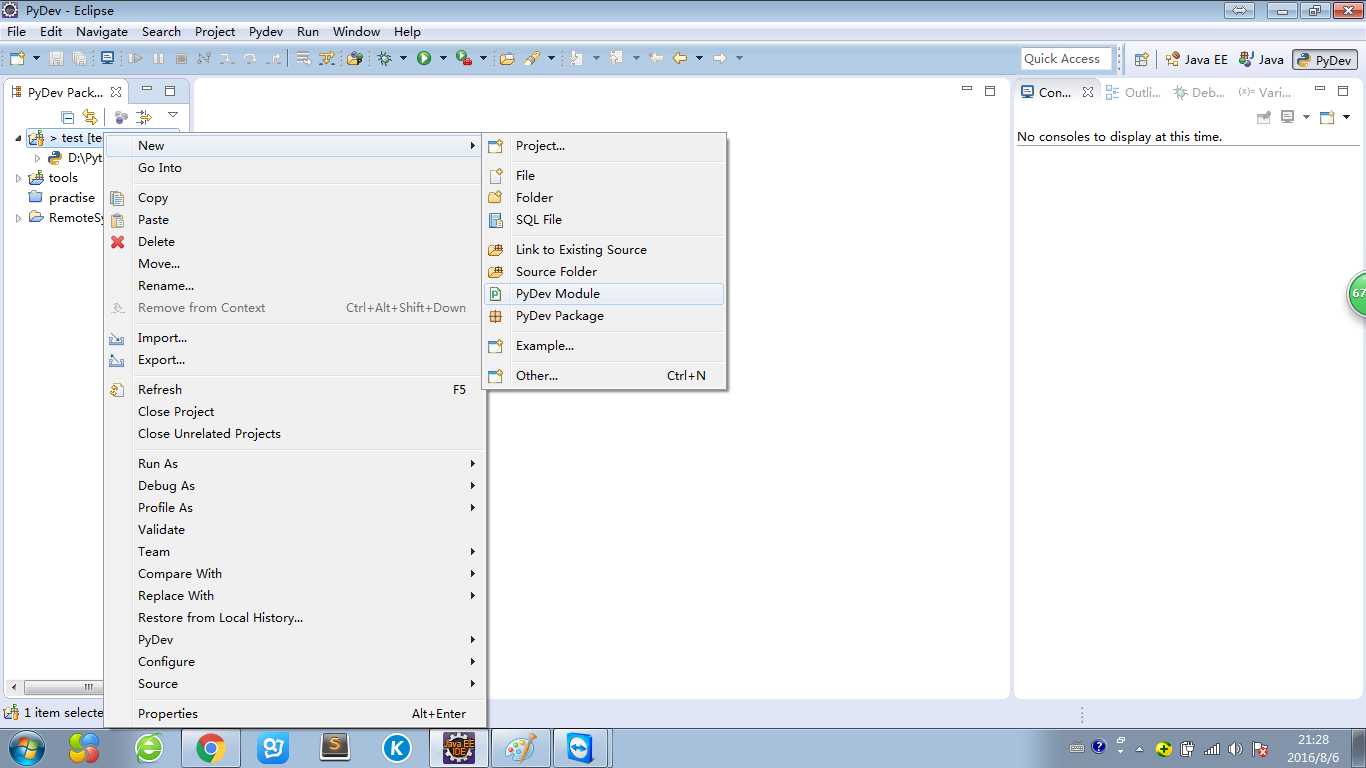The height and width of the screenshot is (768, 1366).
Task: Select PyDev Package in New submenu
Action: coord(603,316)
